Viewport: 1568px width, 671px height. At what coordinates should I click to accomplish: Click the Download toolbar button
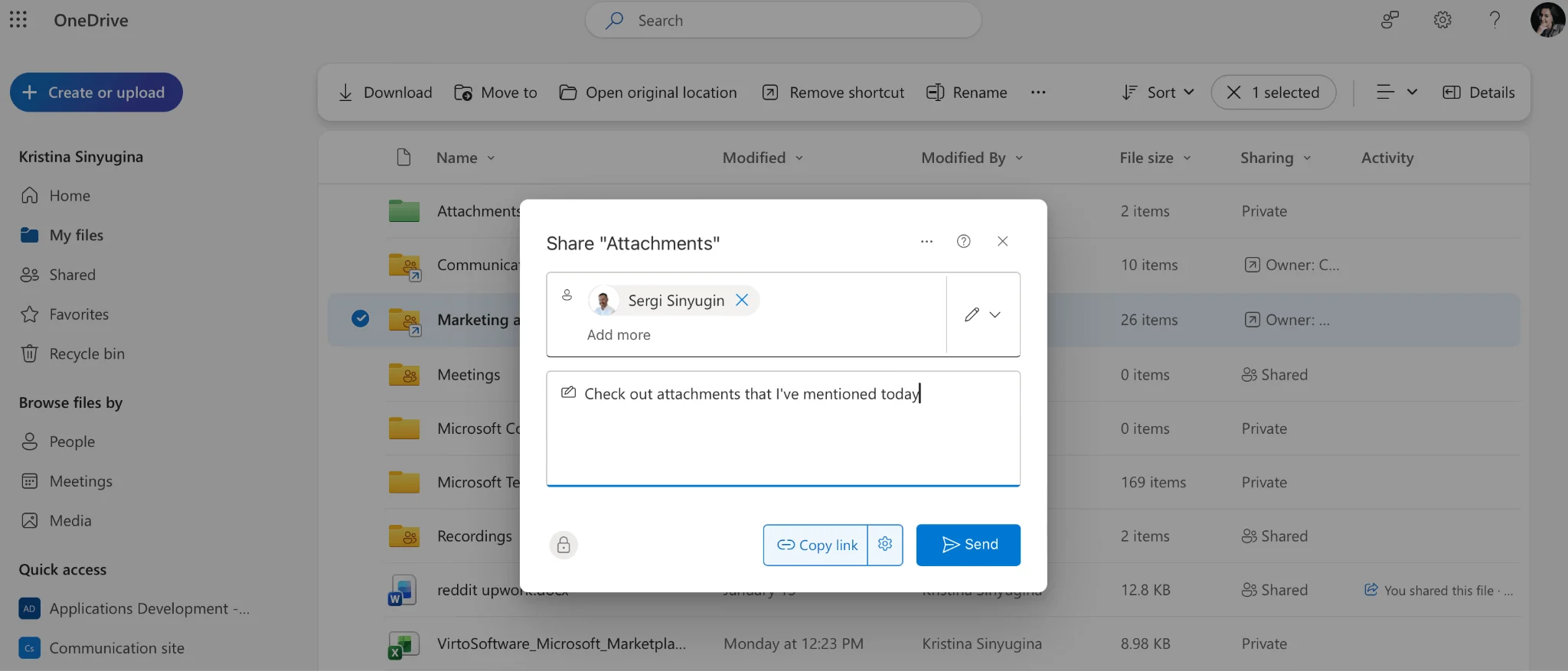tap(385, 93)
